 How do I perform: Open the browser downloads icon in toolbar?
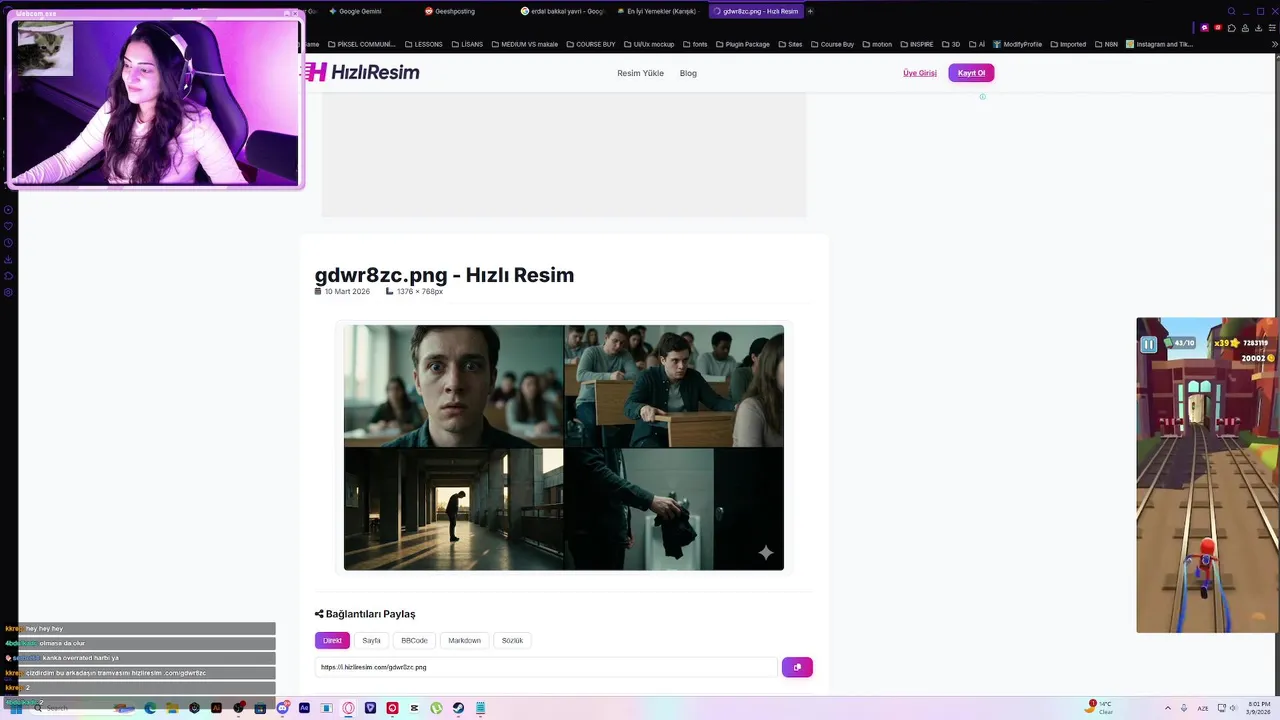[x=1258, y=28]
